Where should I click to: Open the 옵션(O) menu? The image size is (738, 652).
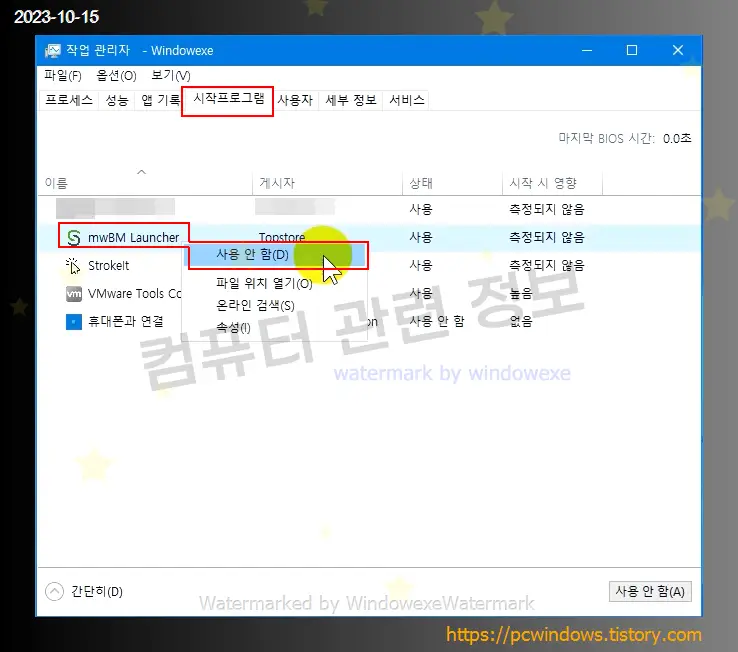(116, 75)
